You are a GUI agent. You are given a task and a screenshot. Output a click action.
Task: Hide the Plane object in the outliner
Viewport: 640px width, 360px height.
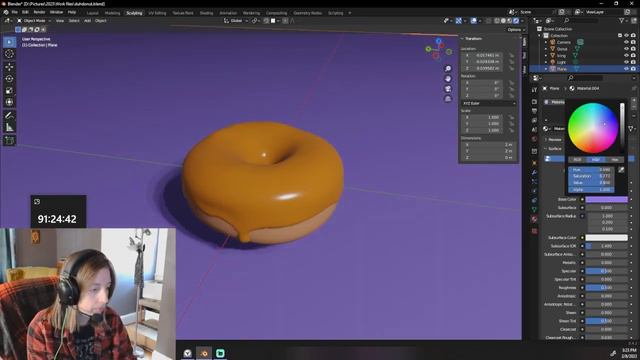pyautogui.click(x=626, y=69)
